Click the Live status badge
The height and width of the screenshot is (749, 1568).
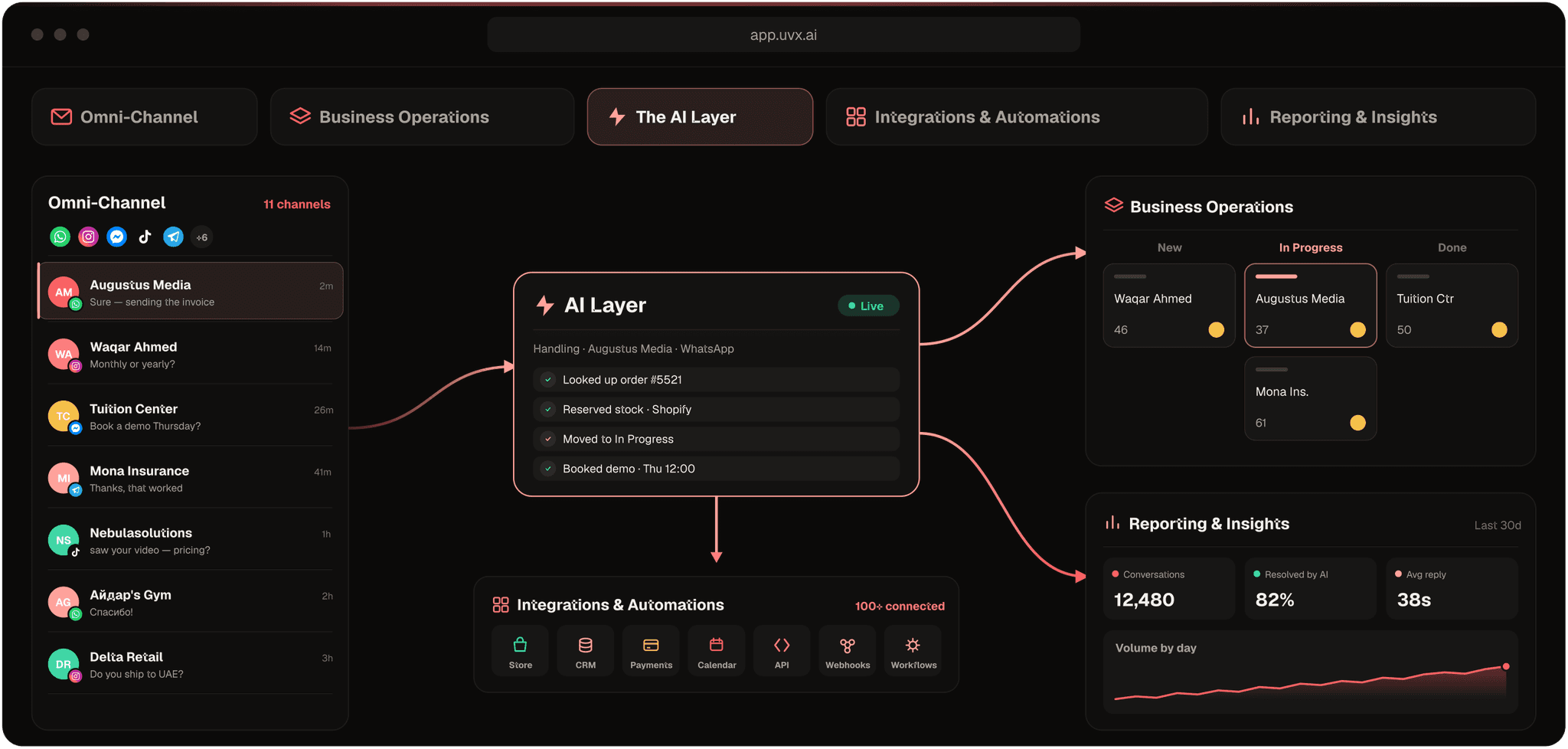pyautogui.click(x=868, y=306)
